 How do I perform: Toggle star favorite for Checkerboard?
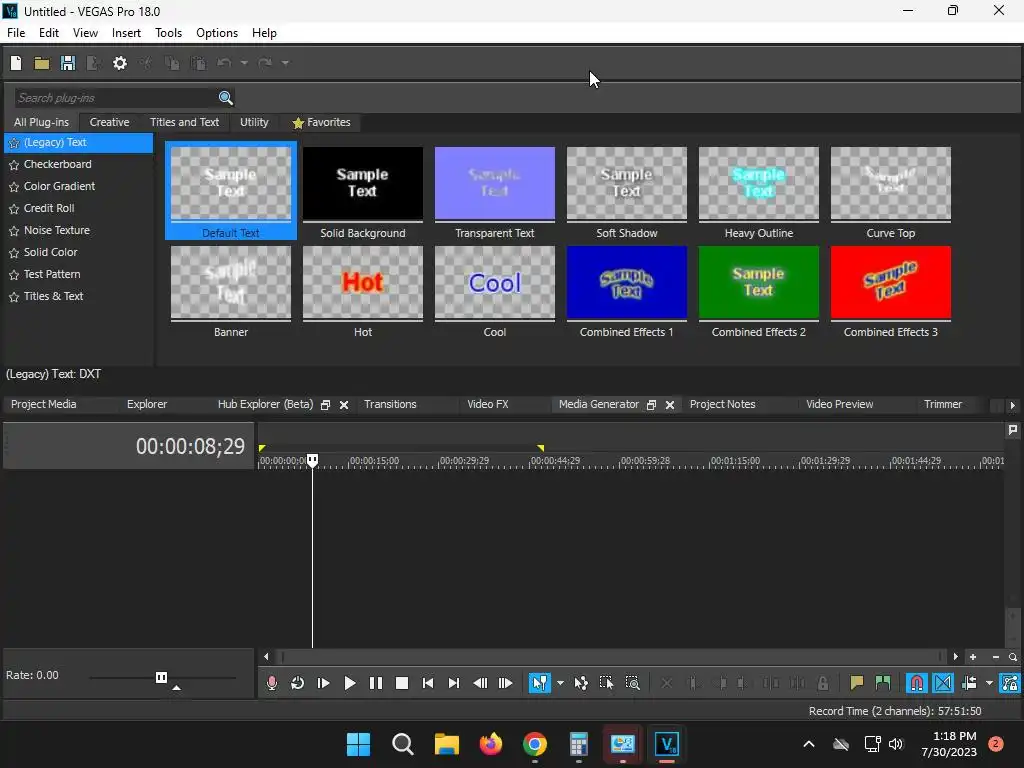point(14,165)
